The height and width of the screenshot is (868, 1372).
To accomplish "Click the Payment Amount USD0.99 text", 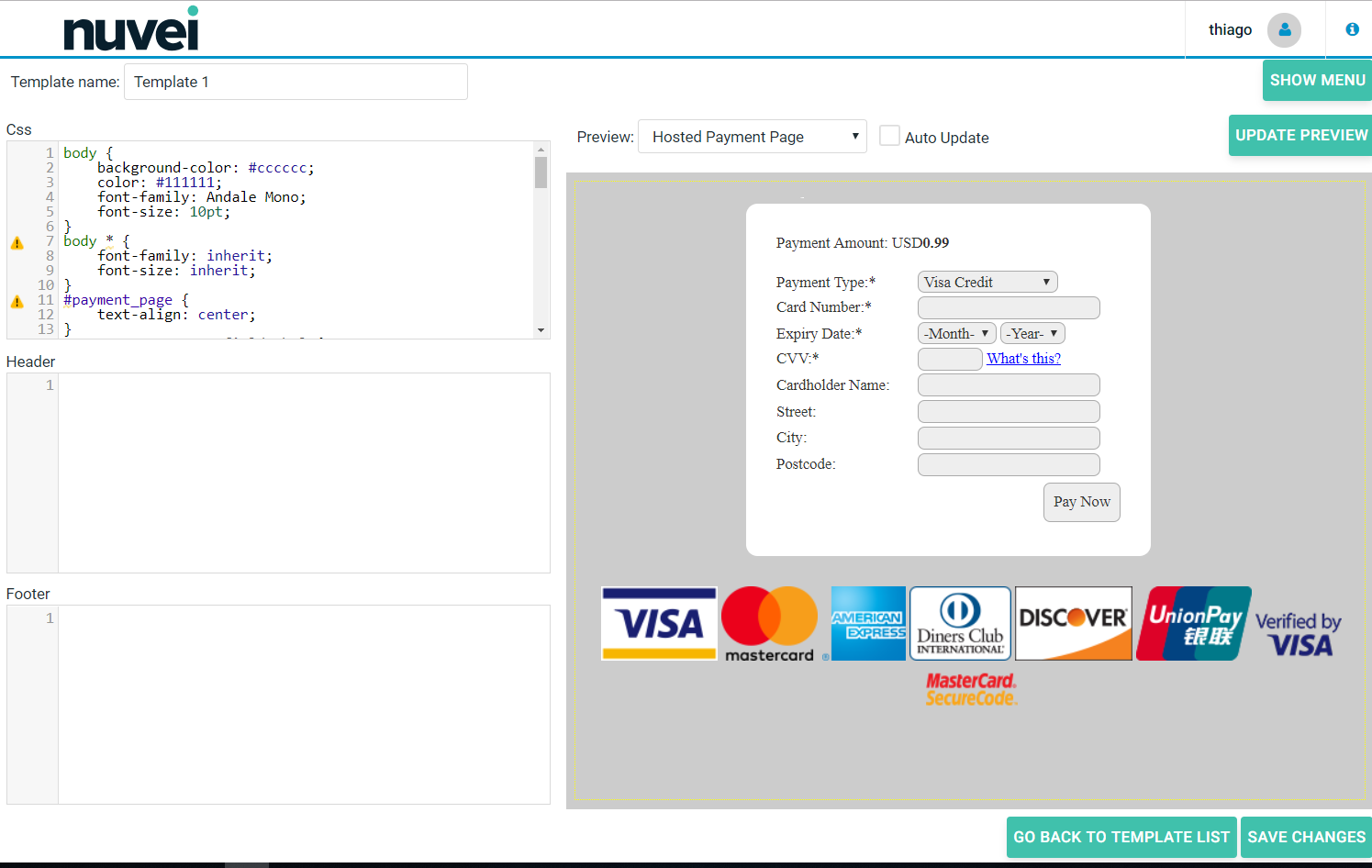I will tap(863, 243).
